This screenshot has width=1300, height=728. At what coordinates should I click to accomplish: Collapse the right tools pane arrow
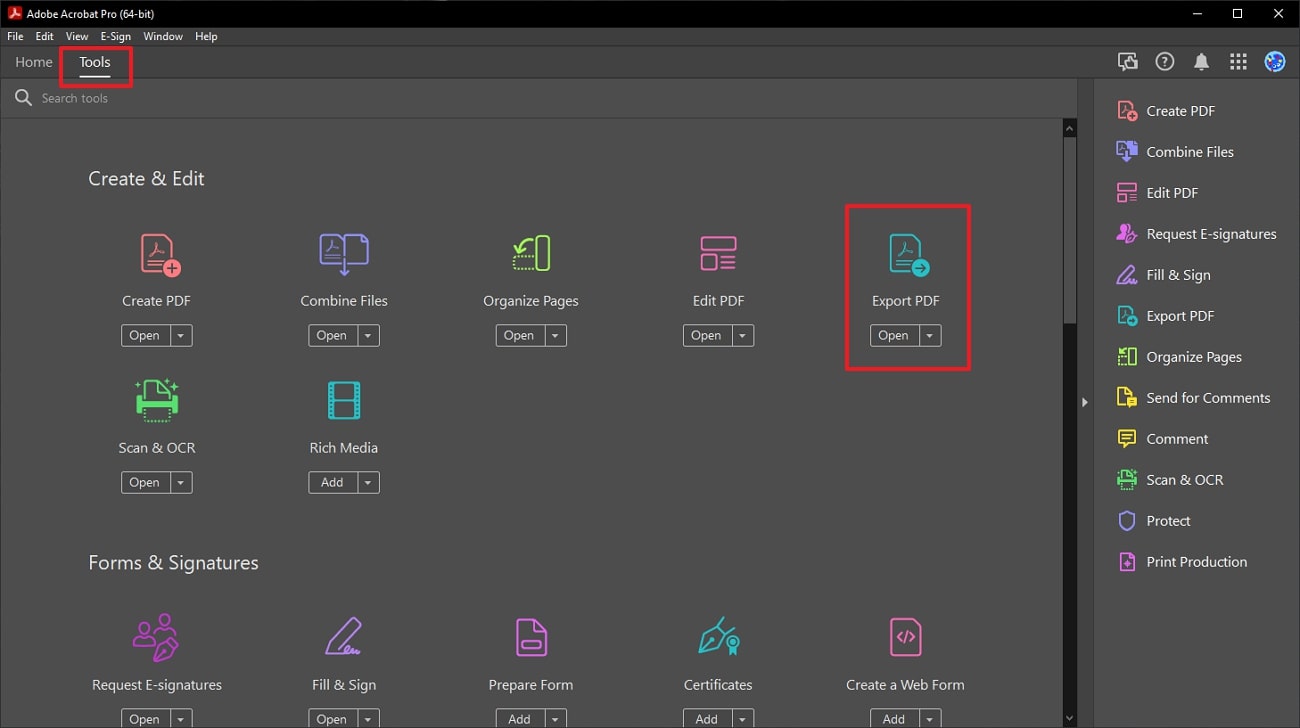point(1084,402)
